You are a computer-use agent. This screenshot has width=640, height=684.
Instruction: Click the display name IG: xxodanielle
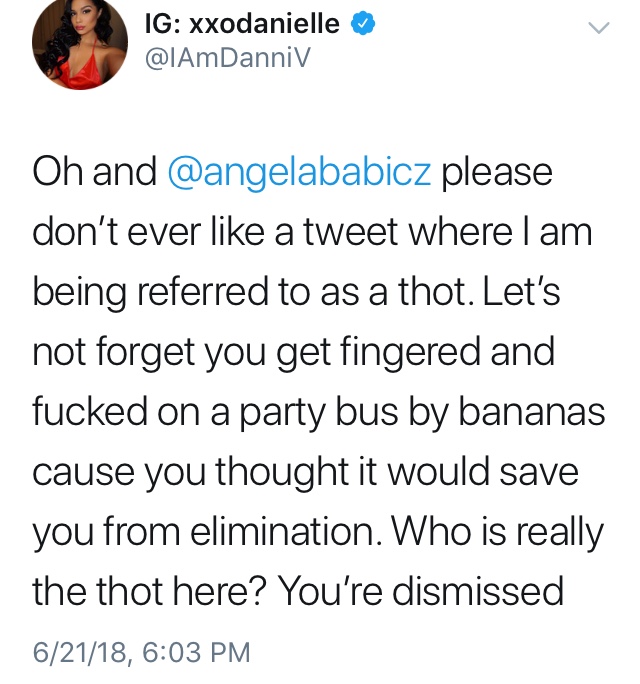(242, 23)
